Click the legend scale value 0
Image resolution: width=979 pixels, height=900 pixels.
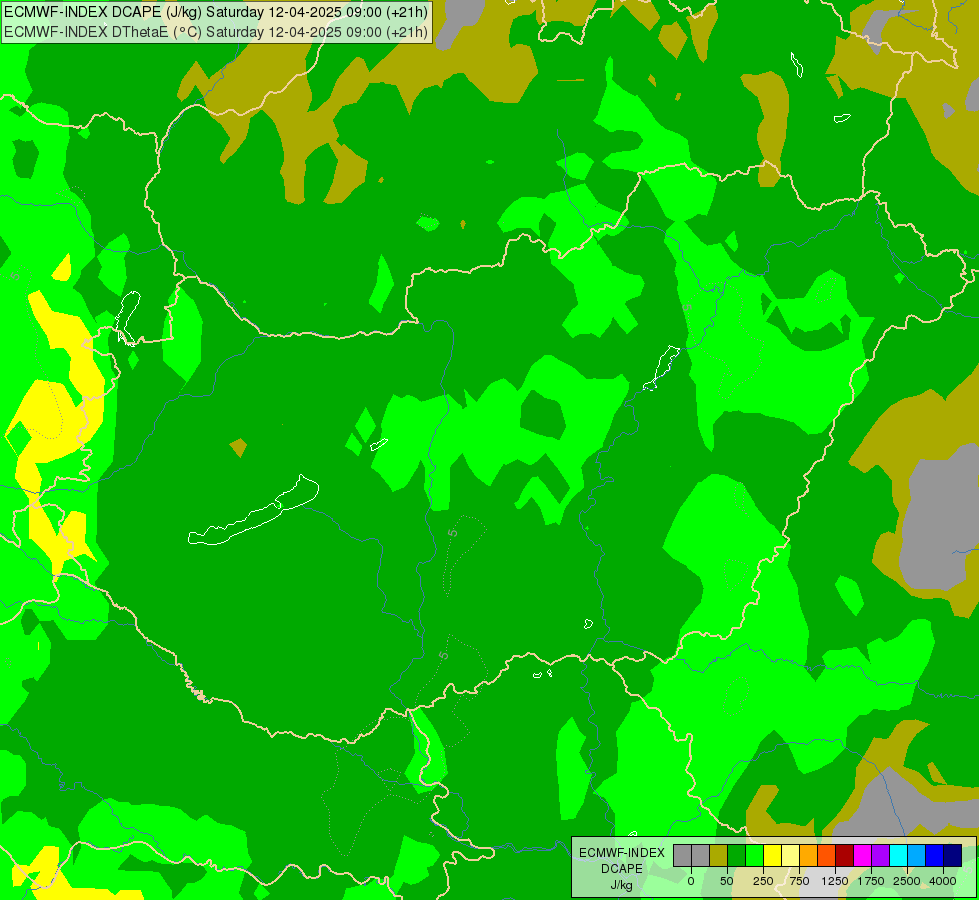[691, 881]
